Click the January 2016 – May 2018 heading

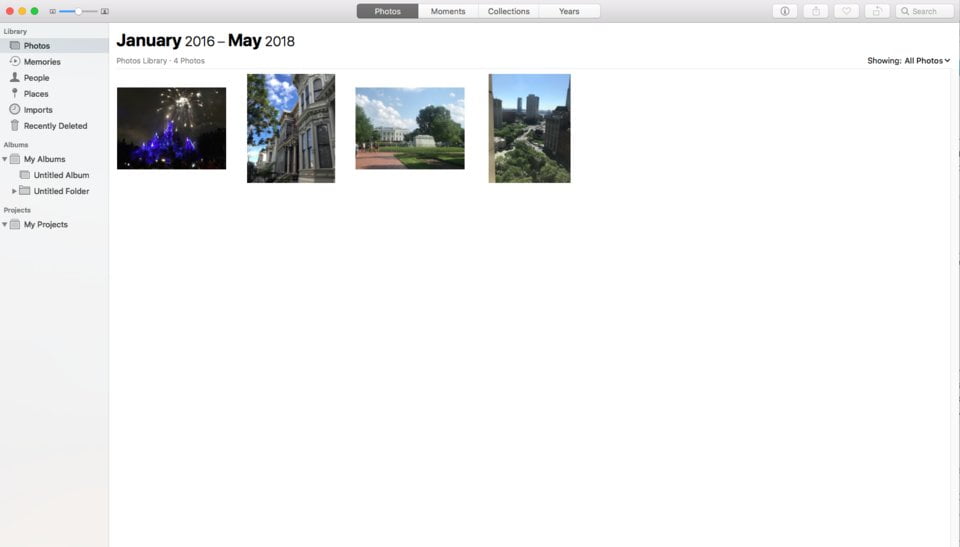pyautogui.click(x=206, y=41)
